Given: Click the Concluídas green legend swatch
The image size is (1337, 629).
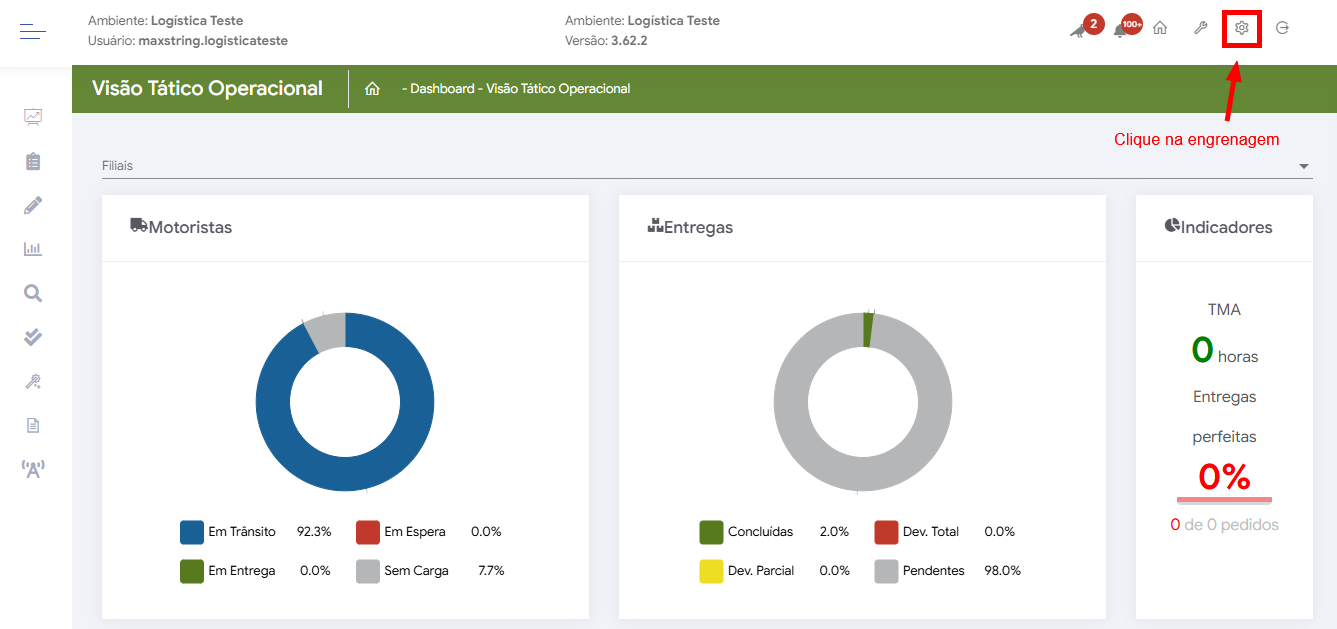Looking at the screenshot, I should [711, 532].
